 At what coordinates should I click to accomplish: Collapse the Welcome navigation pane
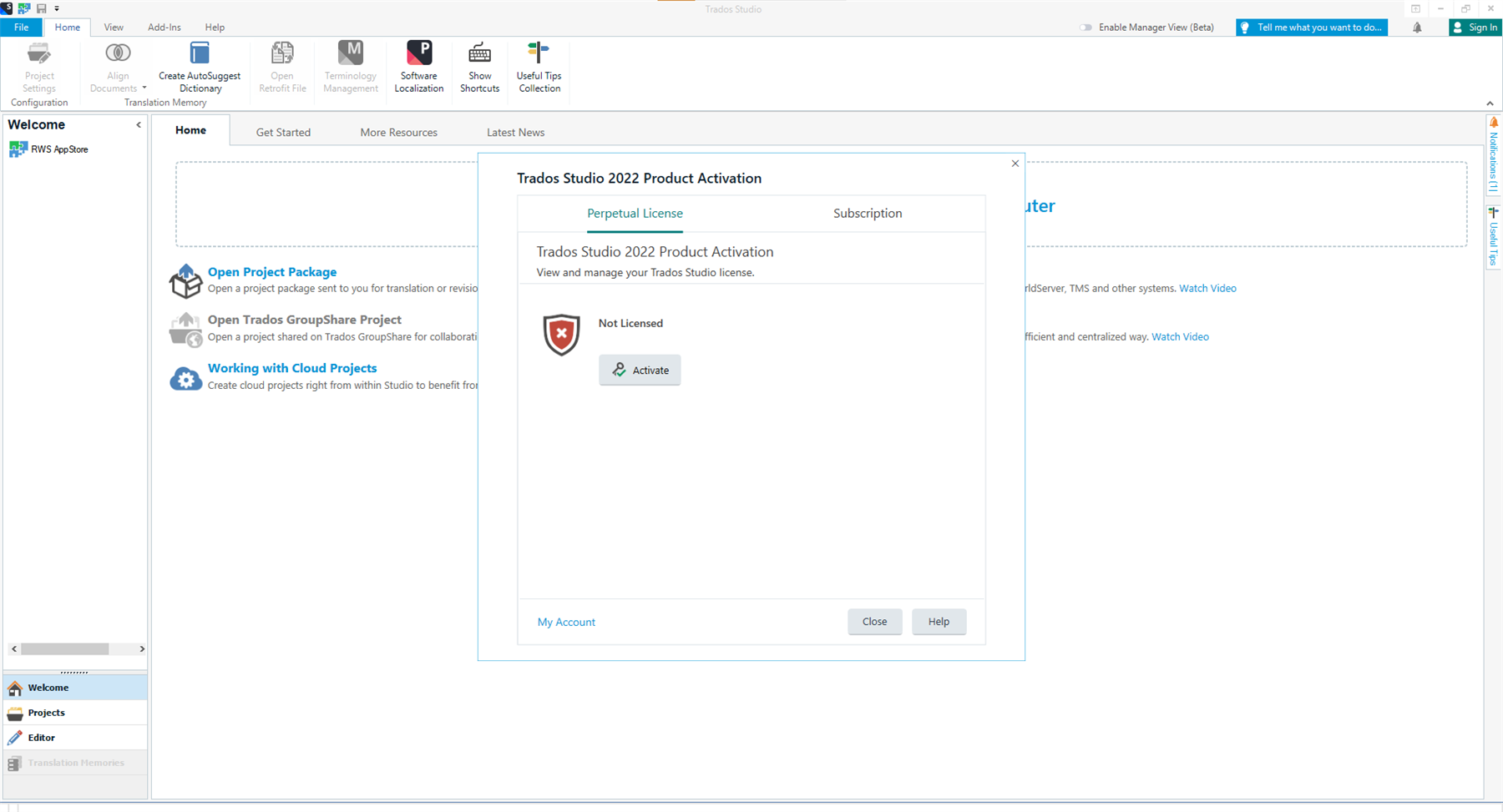[139, 124]
